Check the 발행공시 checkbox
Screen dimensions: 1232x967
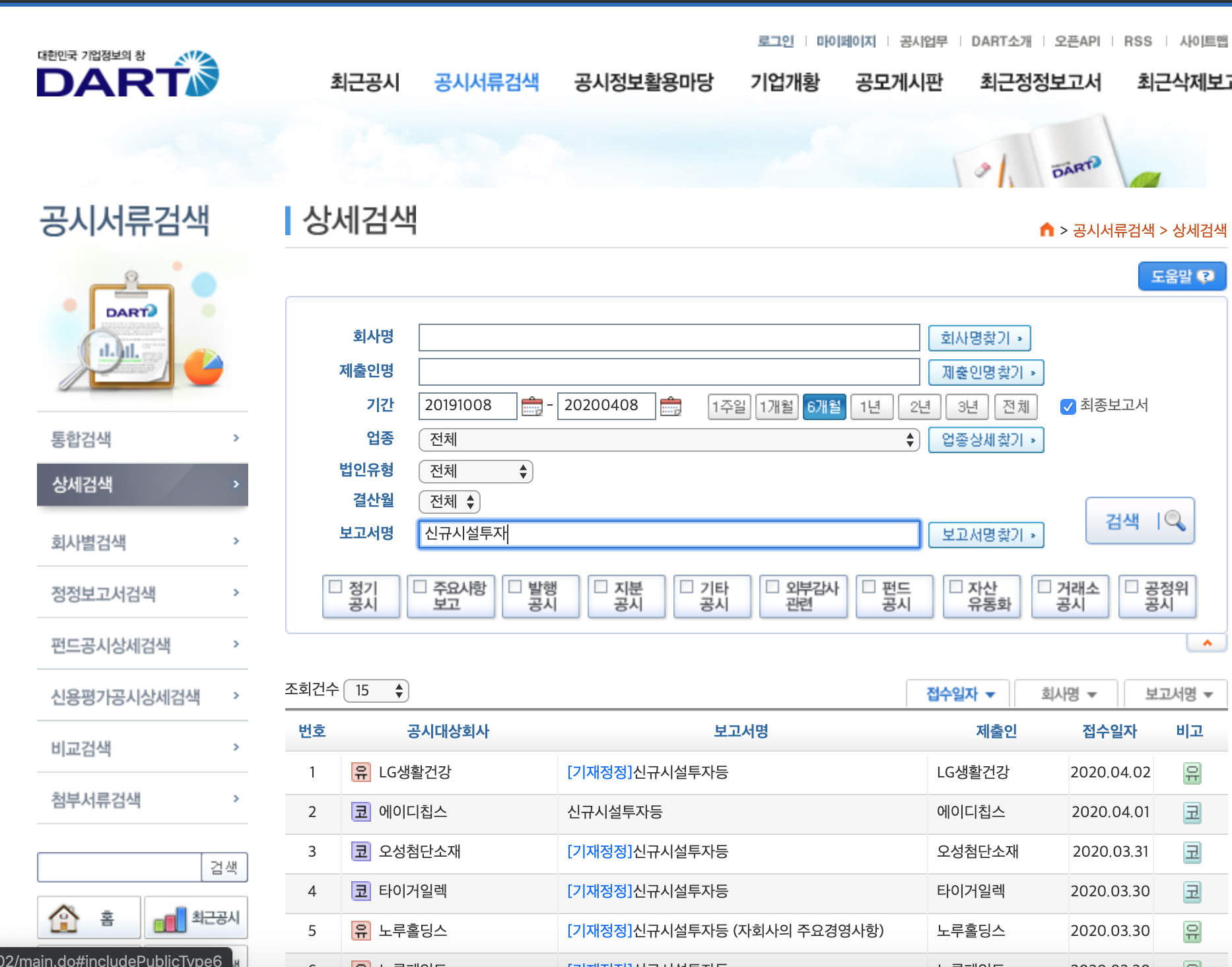515,587
